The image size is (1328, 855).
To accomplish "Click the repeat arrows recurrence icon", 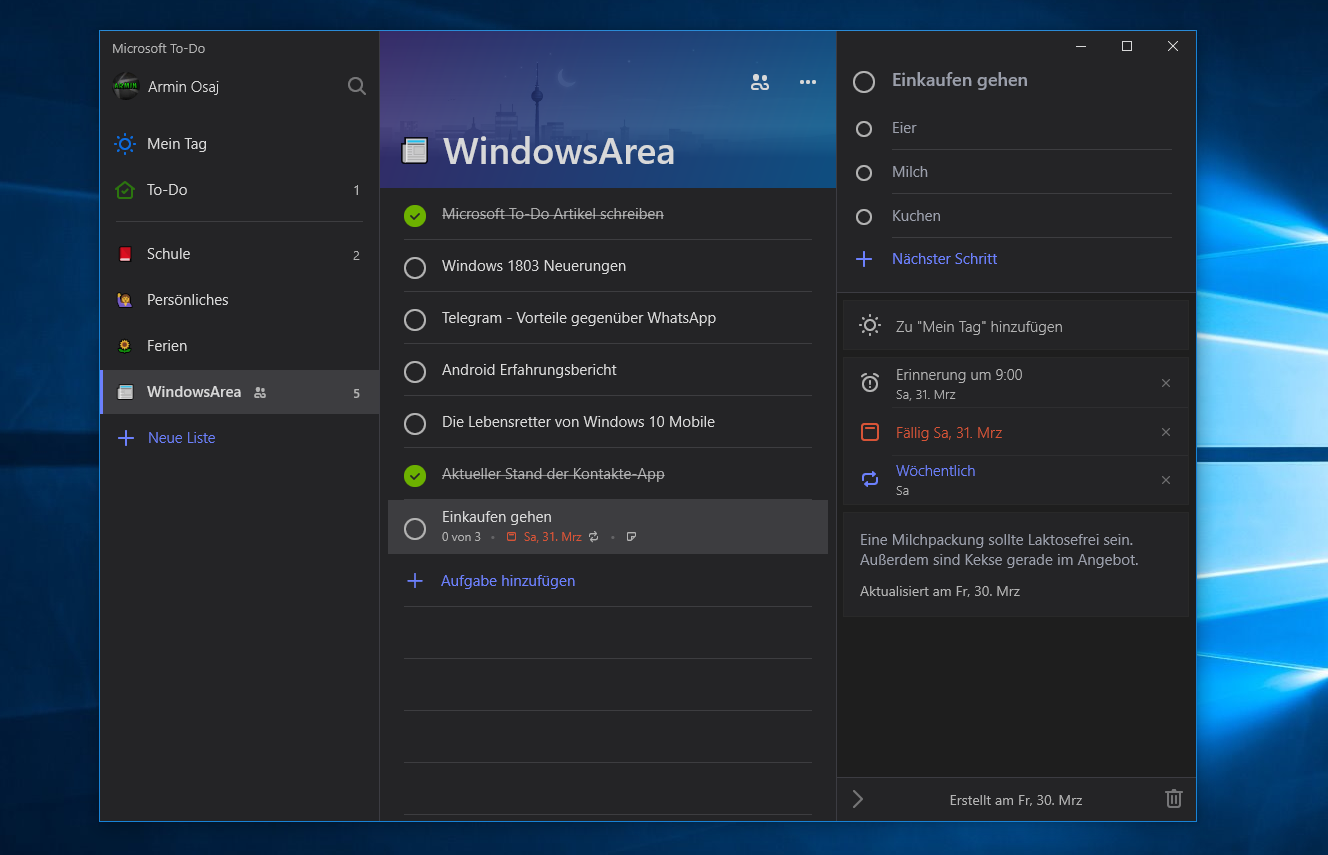I will tap(870, 480).
